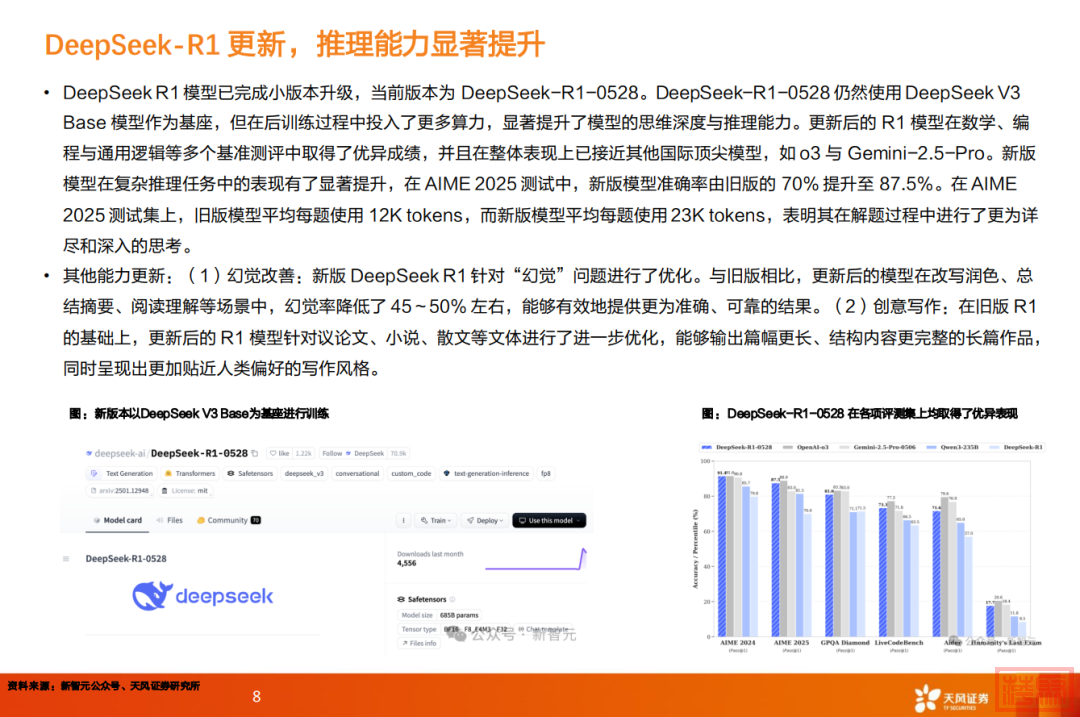
Task: Click the Safetensors info icon
Action: tap(453, 599)
